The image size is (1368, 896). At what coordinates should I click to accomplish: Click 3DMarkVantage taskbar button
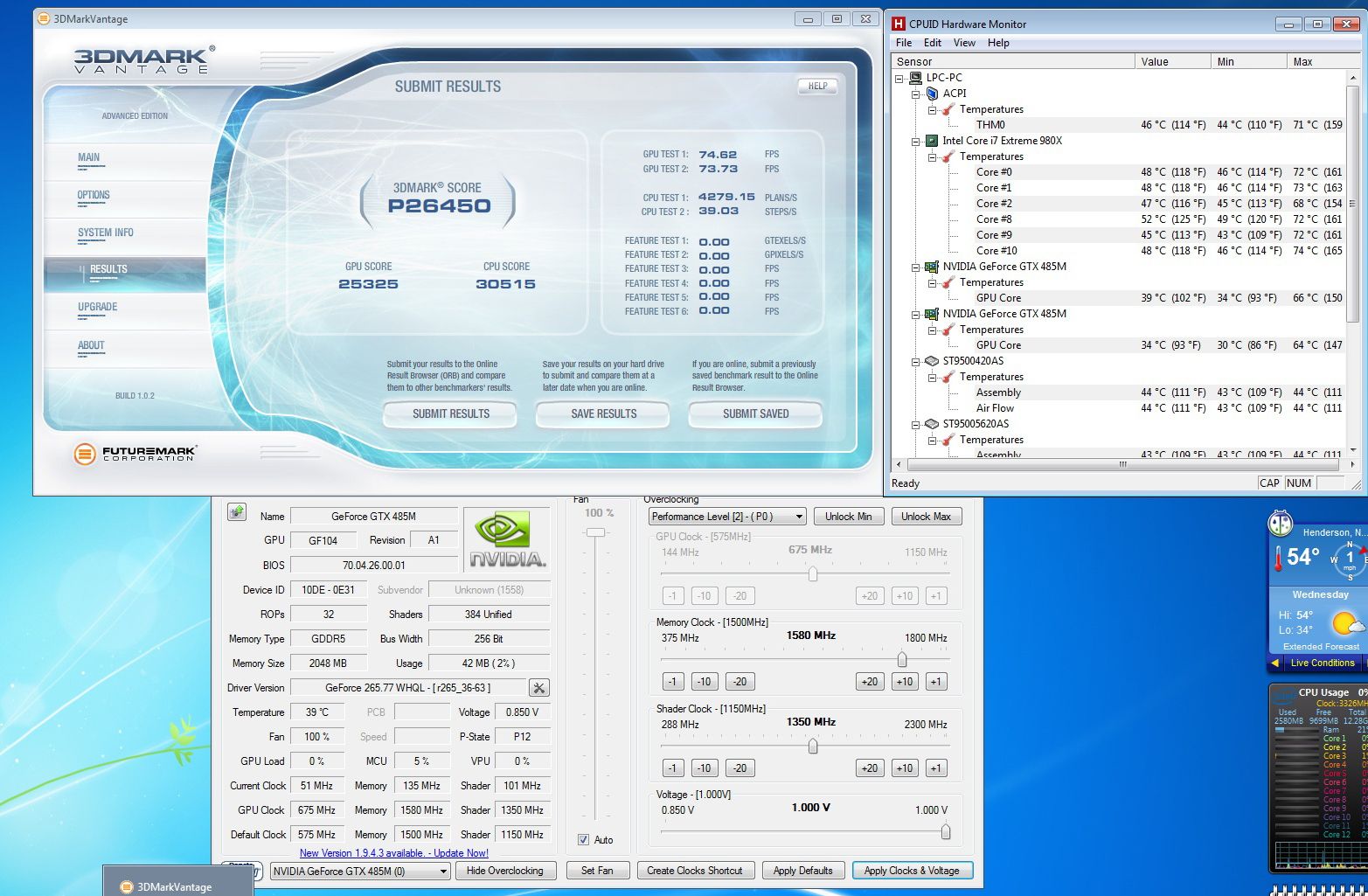point(178,881)
